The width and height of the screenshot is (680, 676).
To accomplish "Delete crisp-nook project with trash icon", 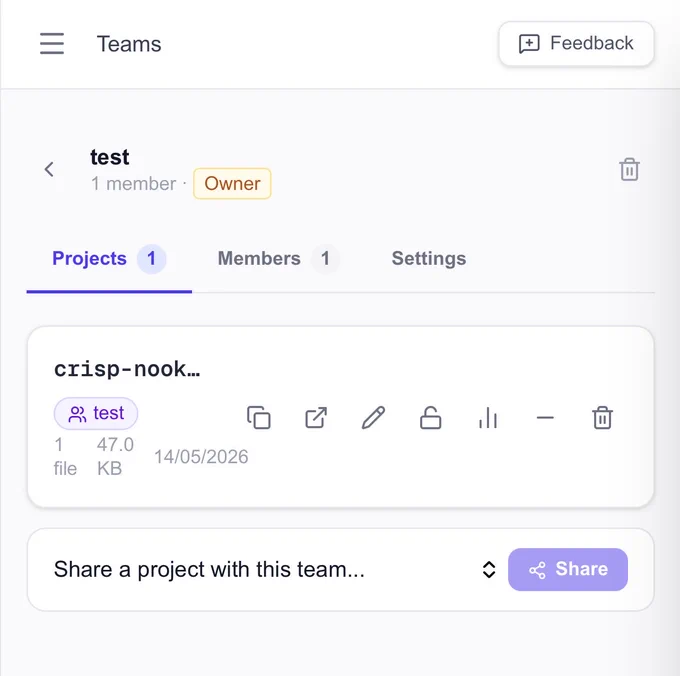I will tap(602, 418).
